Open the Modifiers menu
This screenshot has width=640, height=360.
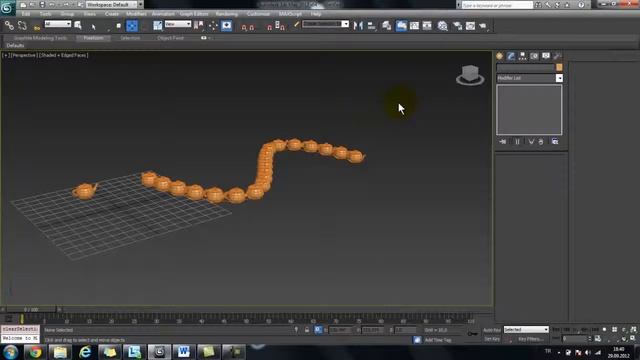pos(136,14)
